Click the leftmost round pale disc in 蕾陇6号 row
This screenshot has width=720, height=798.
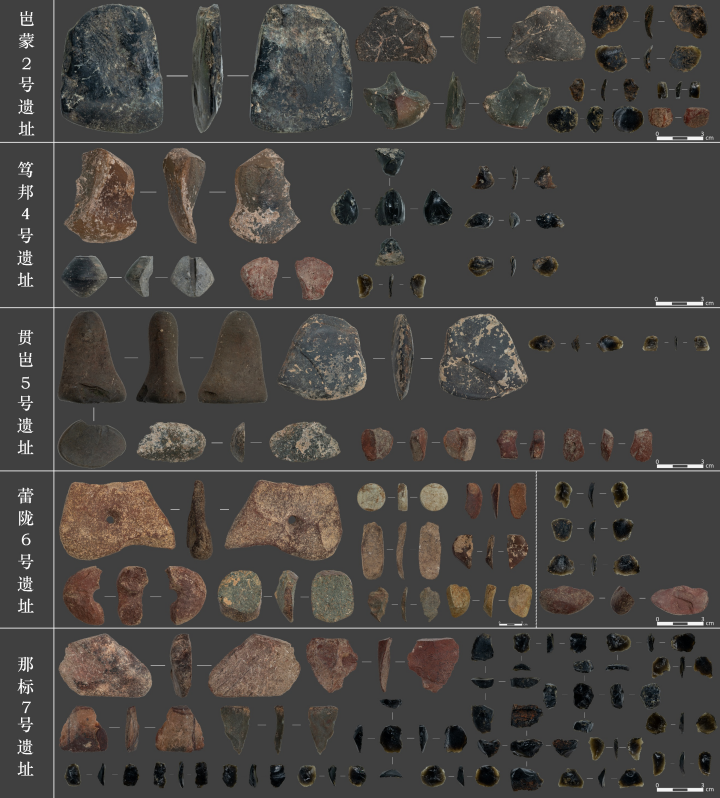pyautogui.click(x=370, y=496)
